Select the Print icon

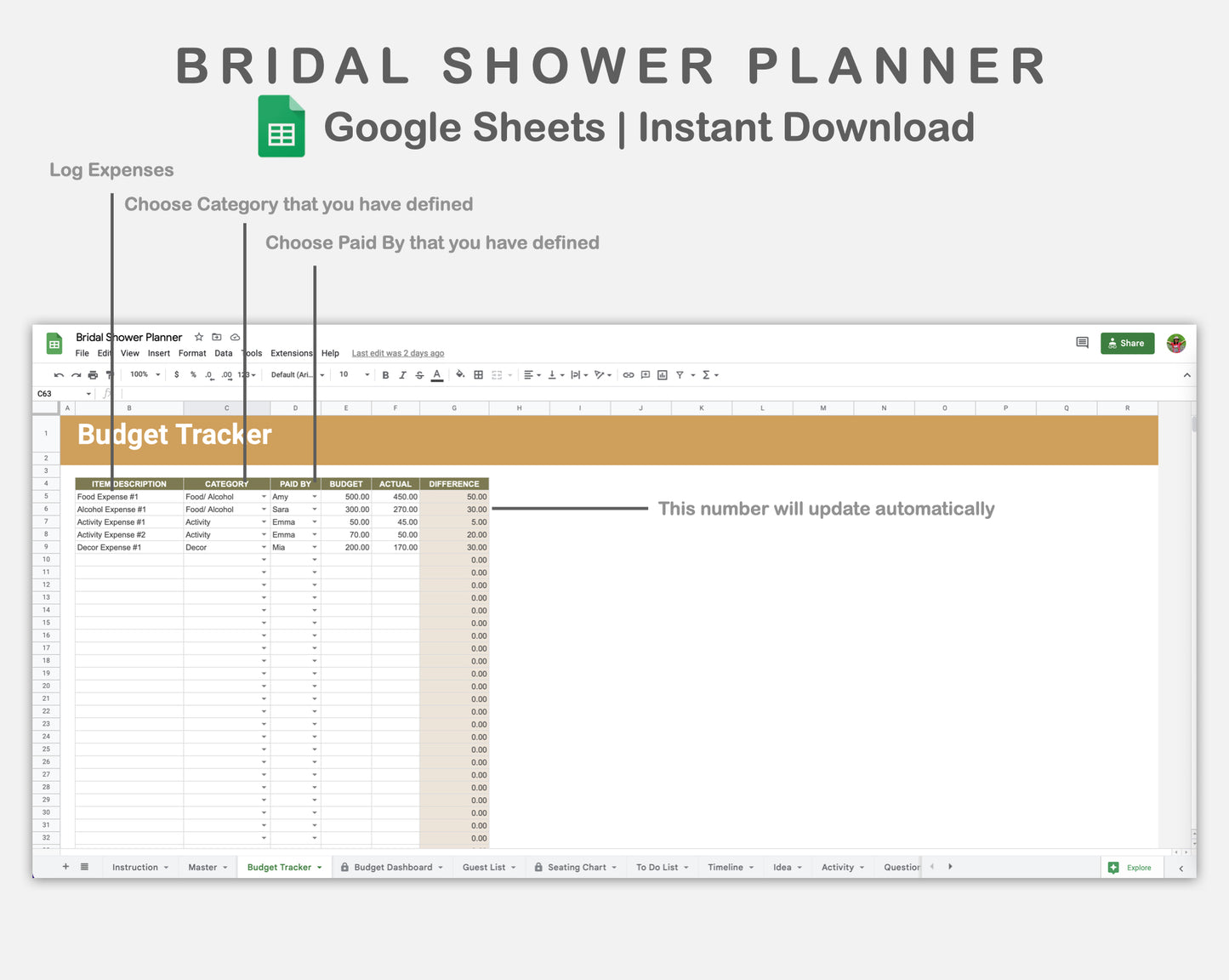[x=92, y=374]
